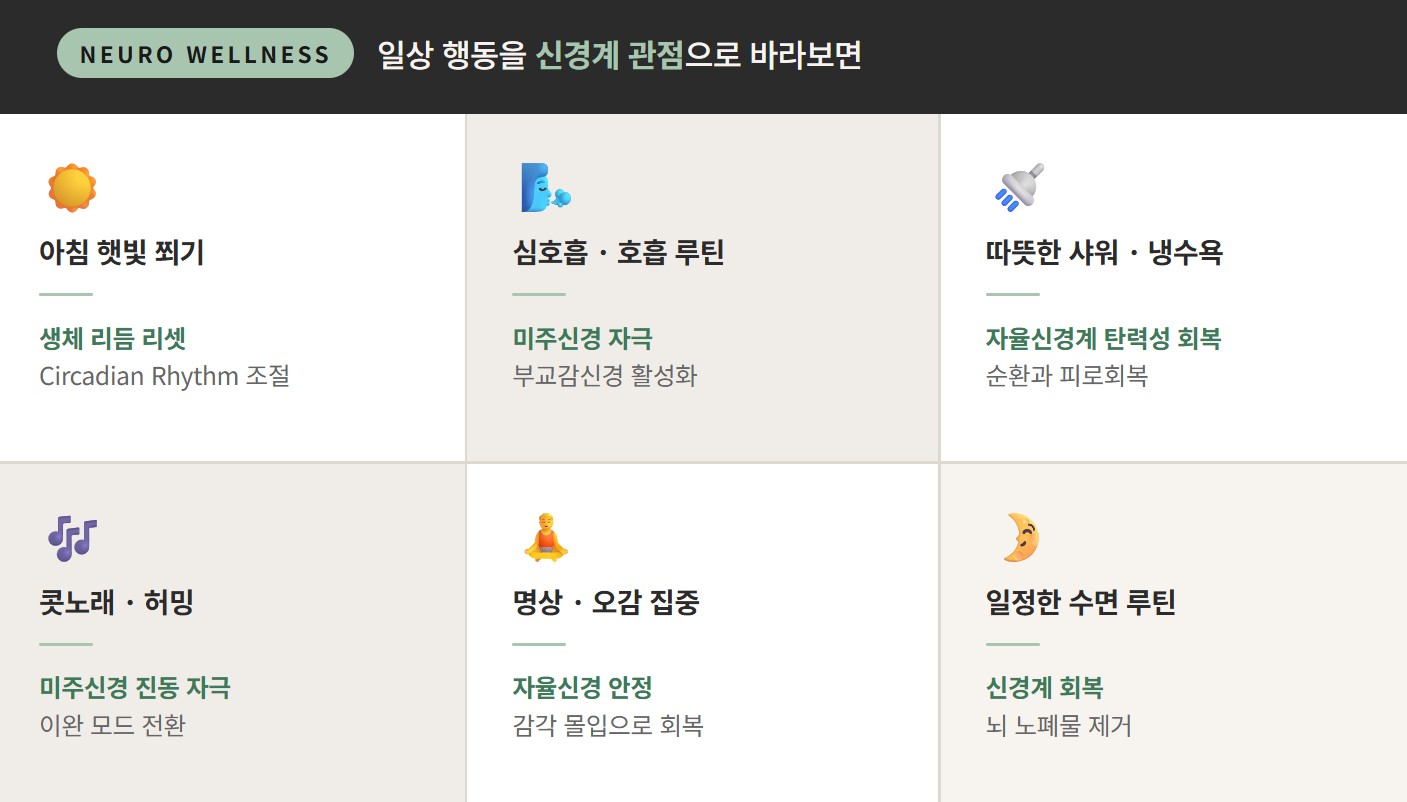Click the 콧노래 · 허밍 heading
1407x802 pixels.
117,602
